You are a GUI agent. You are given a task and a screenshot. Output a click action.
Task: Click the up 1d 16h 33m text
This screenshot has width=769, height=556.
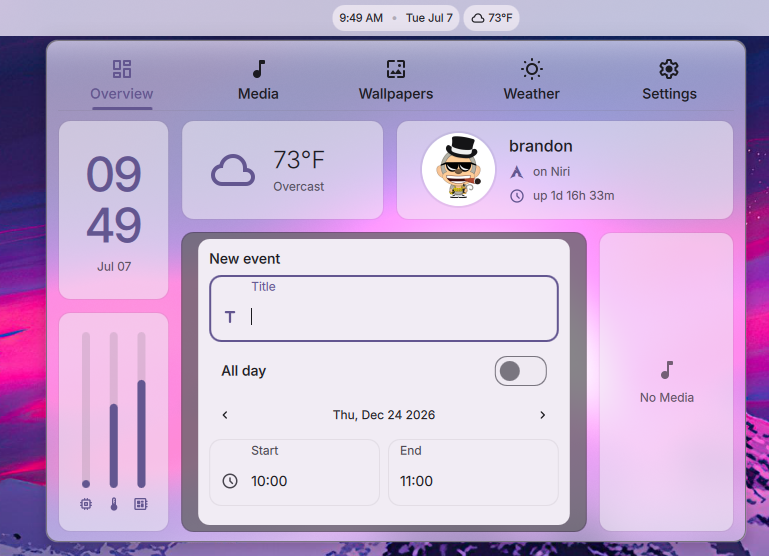(573, 196)
